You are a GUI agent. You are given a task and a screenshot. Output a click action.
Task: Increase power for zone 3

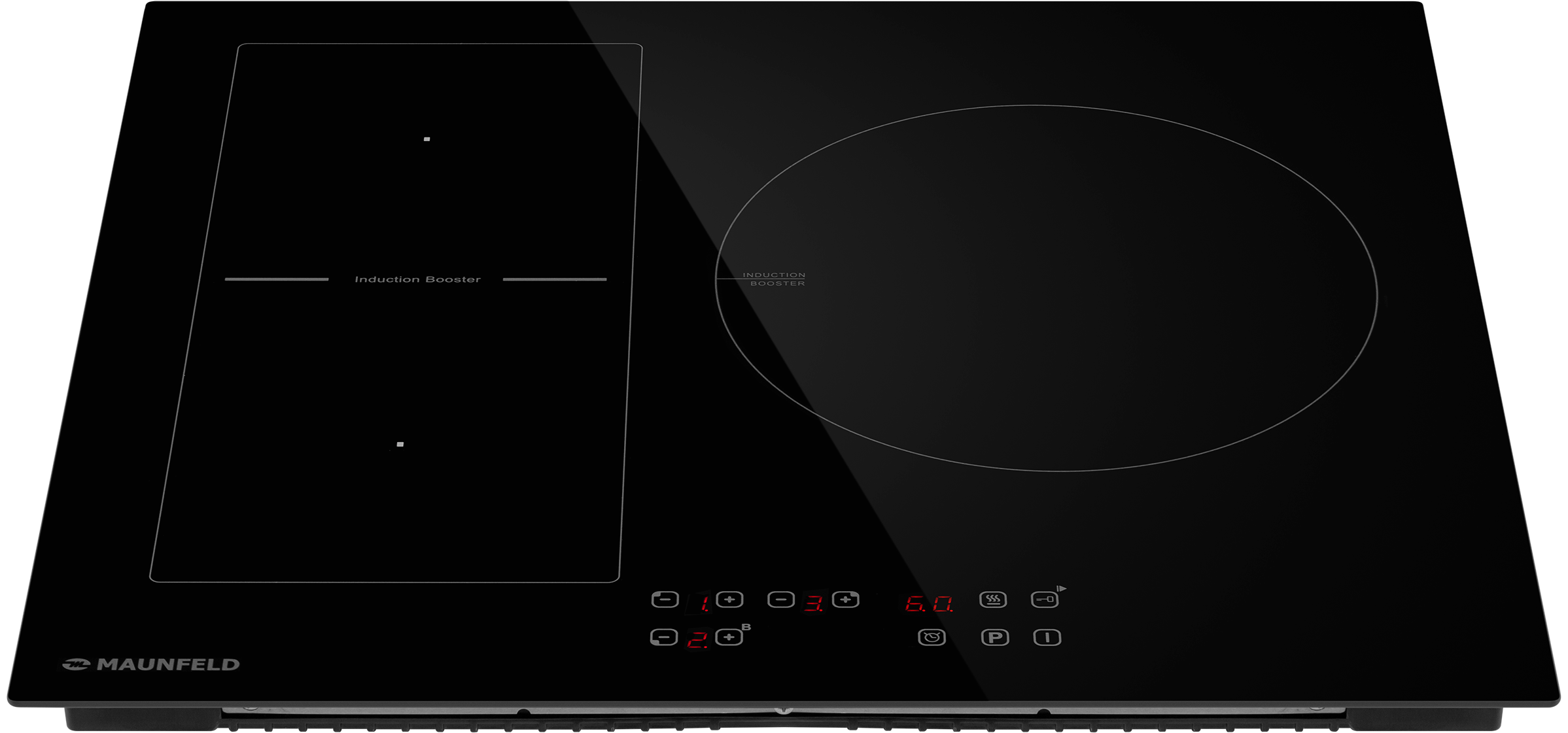(845, 599)
